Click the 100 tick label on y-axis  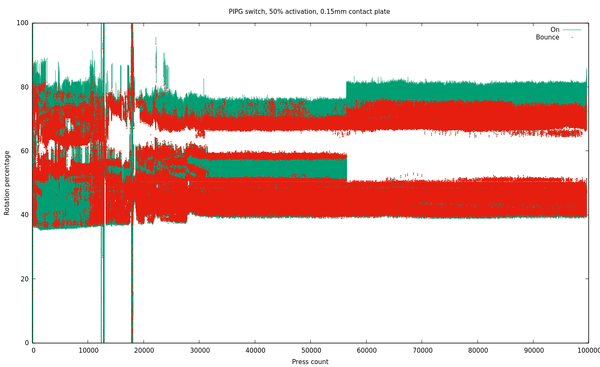point(22,23)
